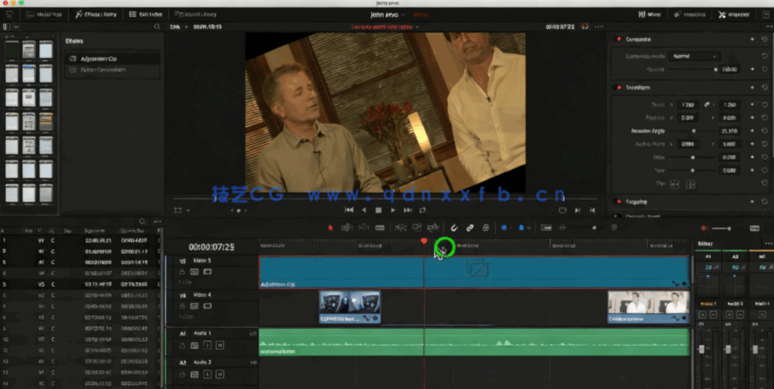Click the Zoom X value field
This screenshot has height=389, width=774.
(x=687, y=105)
